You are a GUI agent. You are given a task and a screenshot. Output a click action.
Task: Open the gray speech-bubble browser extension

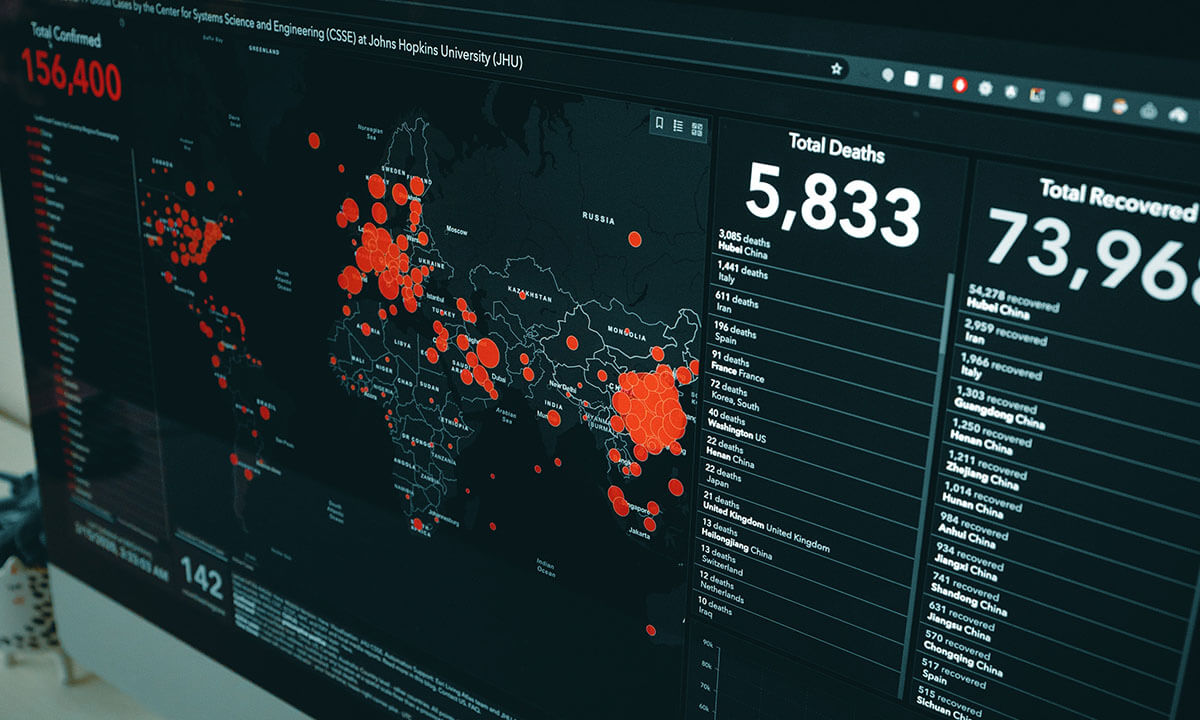click(887, 75)
